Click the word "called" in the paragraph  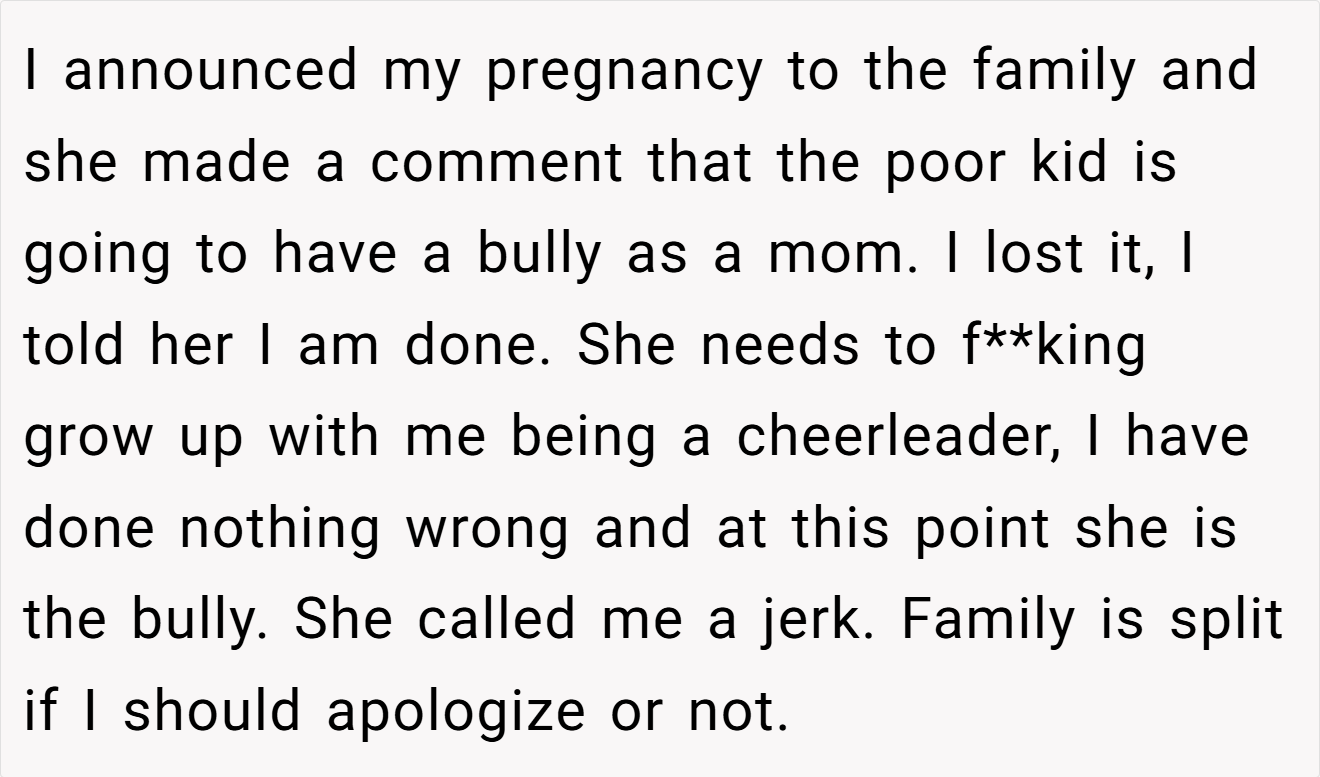coord(496,621)
